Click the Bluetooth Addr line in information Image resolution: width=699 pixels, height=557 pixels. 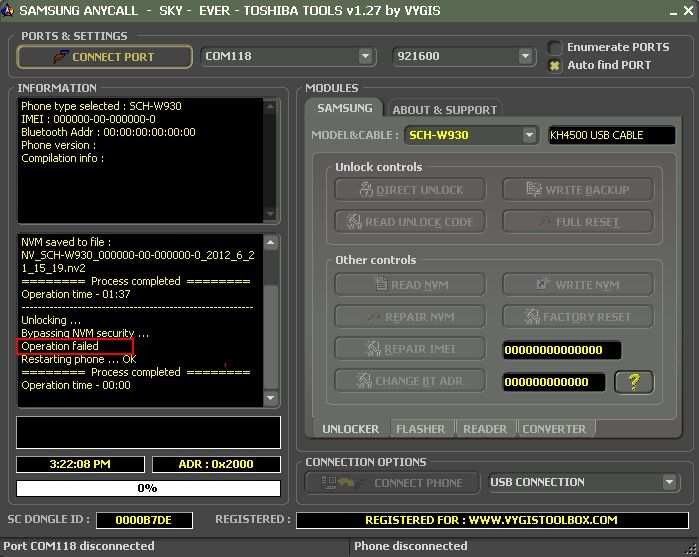[108, 132]
